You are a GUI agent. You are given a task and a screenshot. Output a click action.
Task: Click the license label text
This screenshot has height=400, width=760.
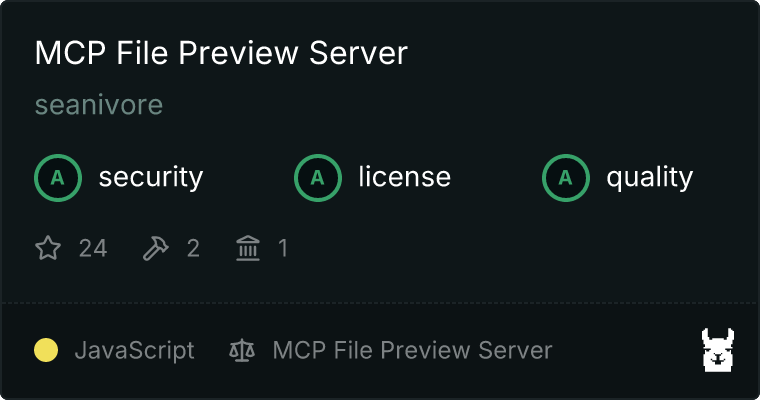405,177
